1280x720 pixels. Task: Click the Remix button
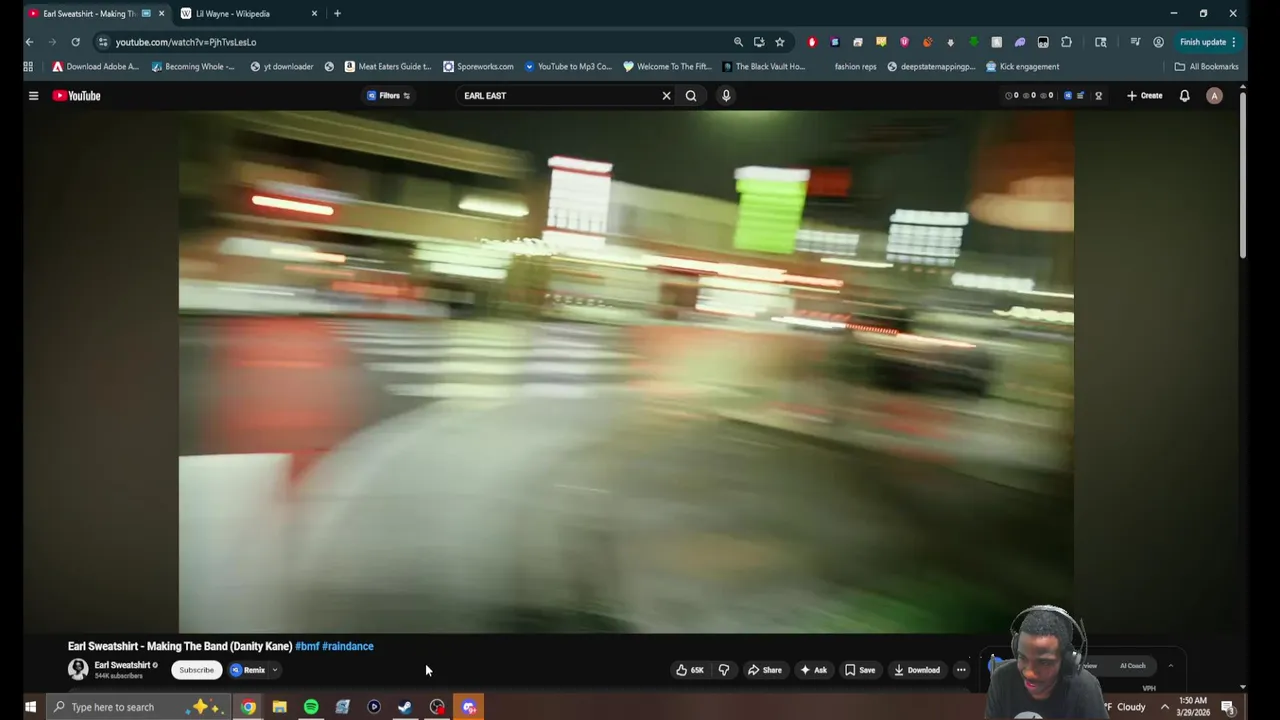click(248, 670)
